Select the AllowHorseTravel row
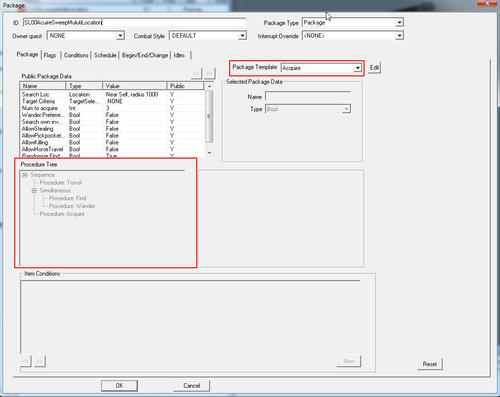 pos(112,149)
